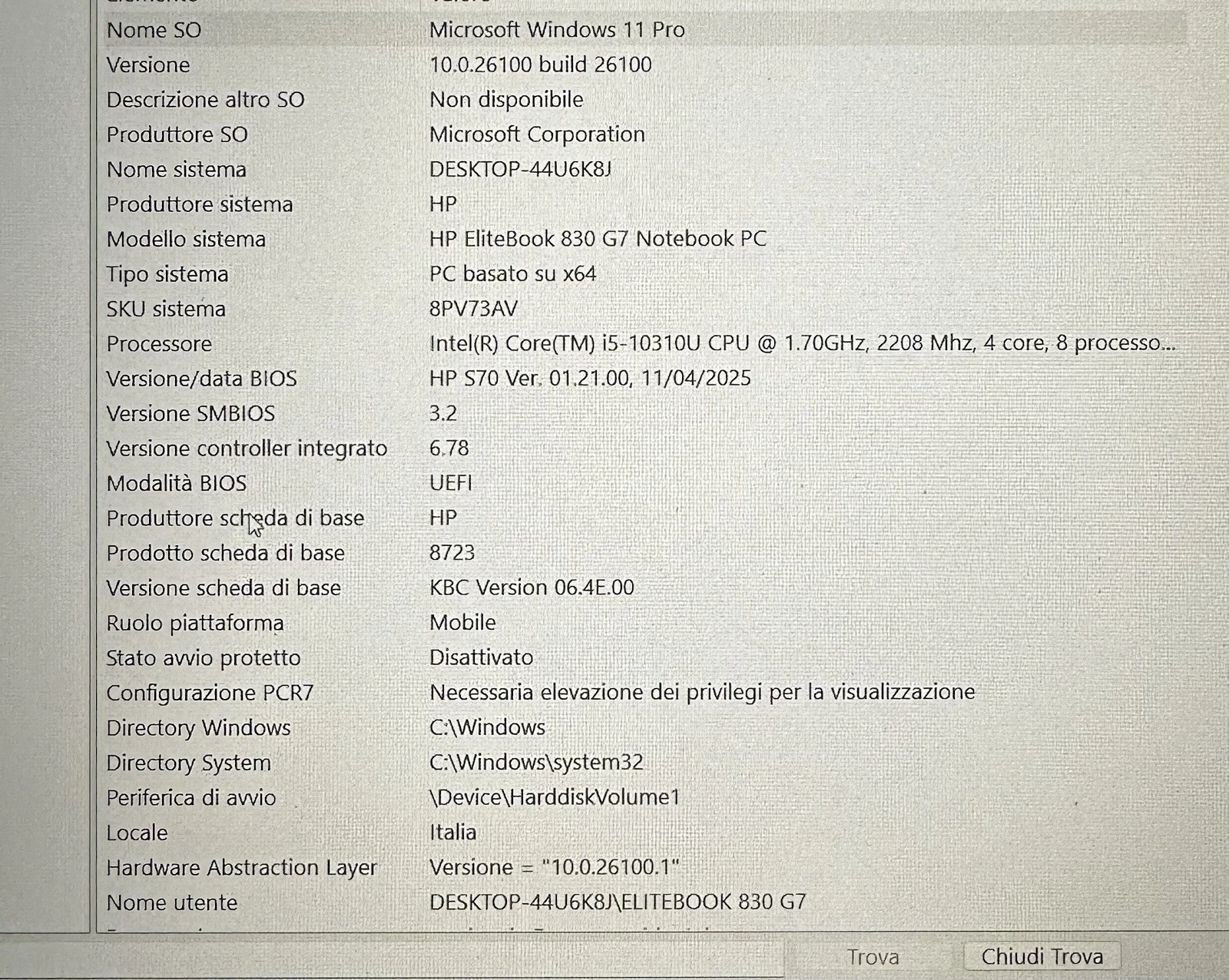Select the Configurazione PCR7 label
1229x980 pixels.
pyautogui.click(x=210, y=694)
